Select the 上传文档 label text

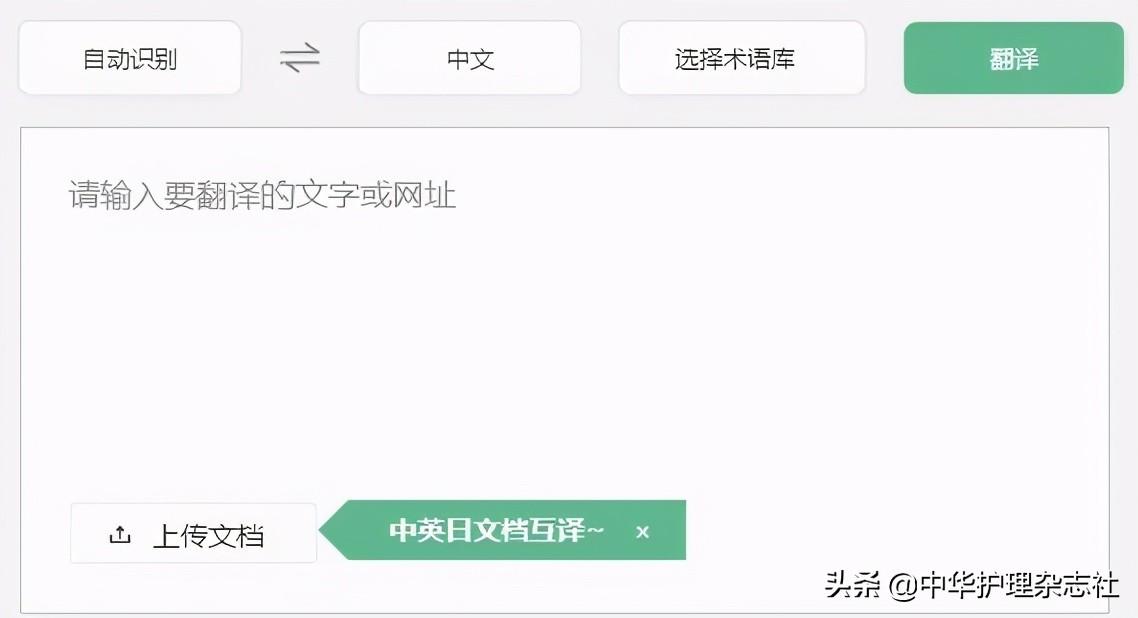[208, 536]
